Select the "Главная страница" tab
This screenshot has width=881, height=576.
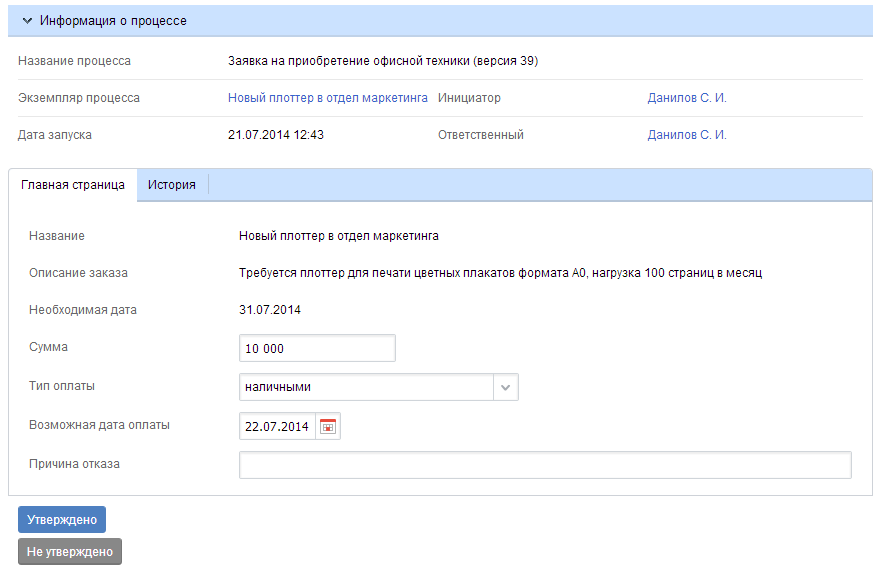pyautogui.click(x=72, y=185)
